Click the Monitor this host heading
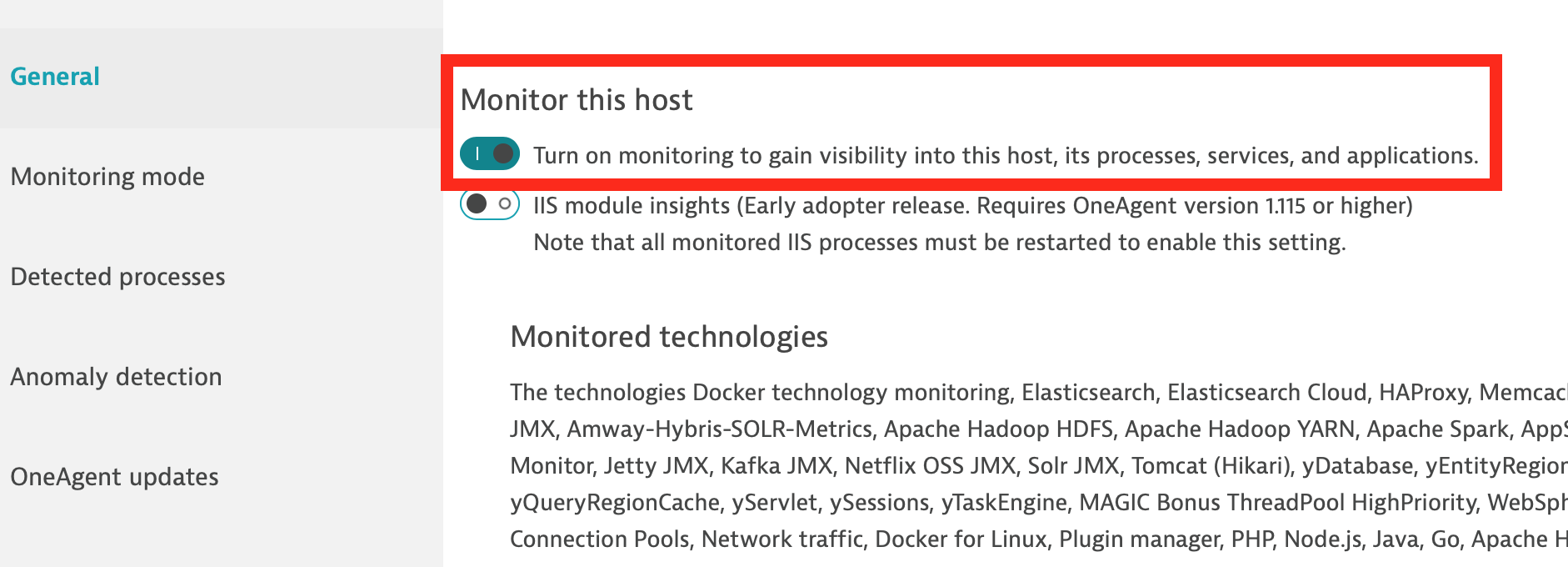1568x567 pixels. (x=577, y=100)
